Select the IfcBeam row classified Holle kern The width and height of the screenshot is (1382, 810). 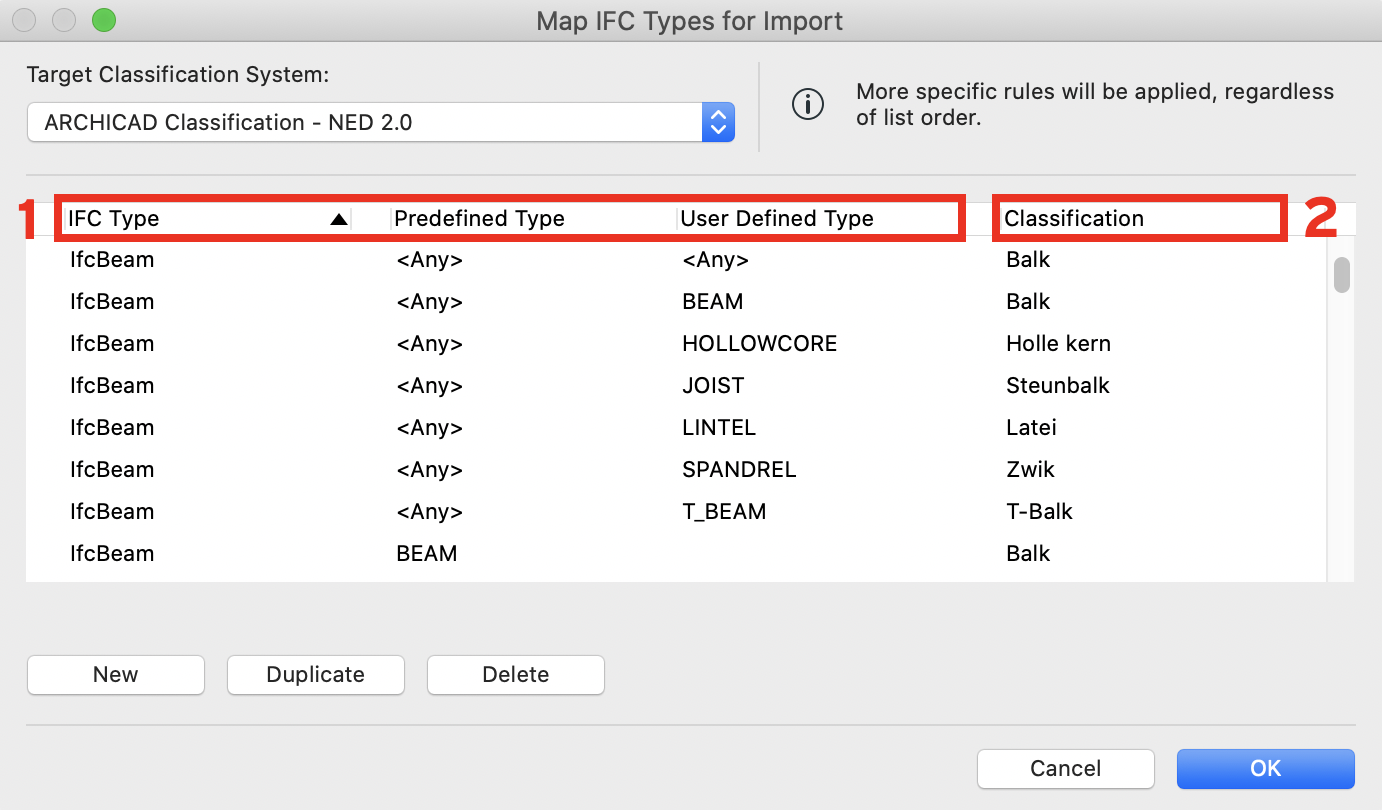676,343
